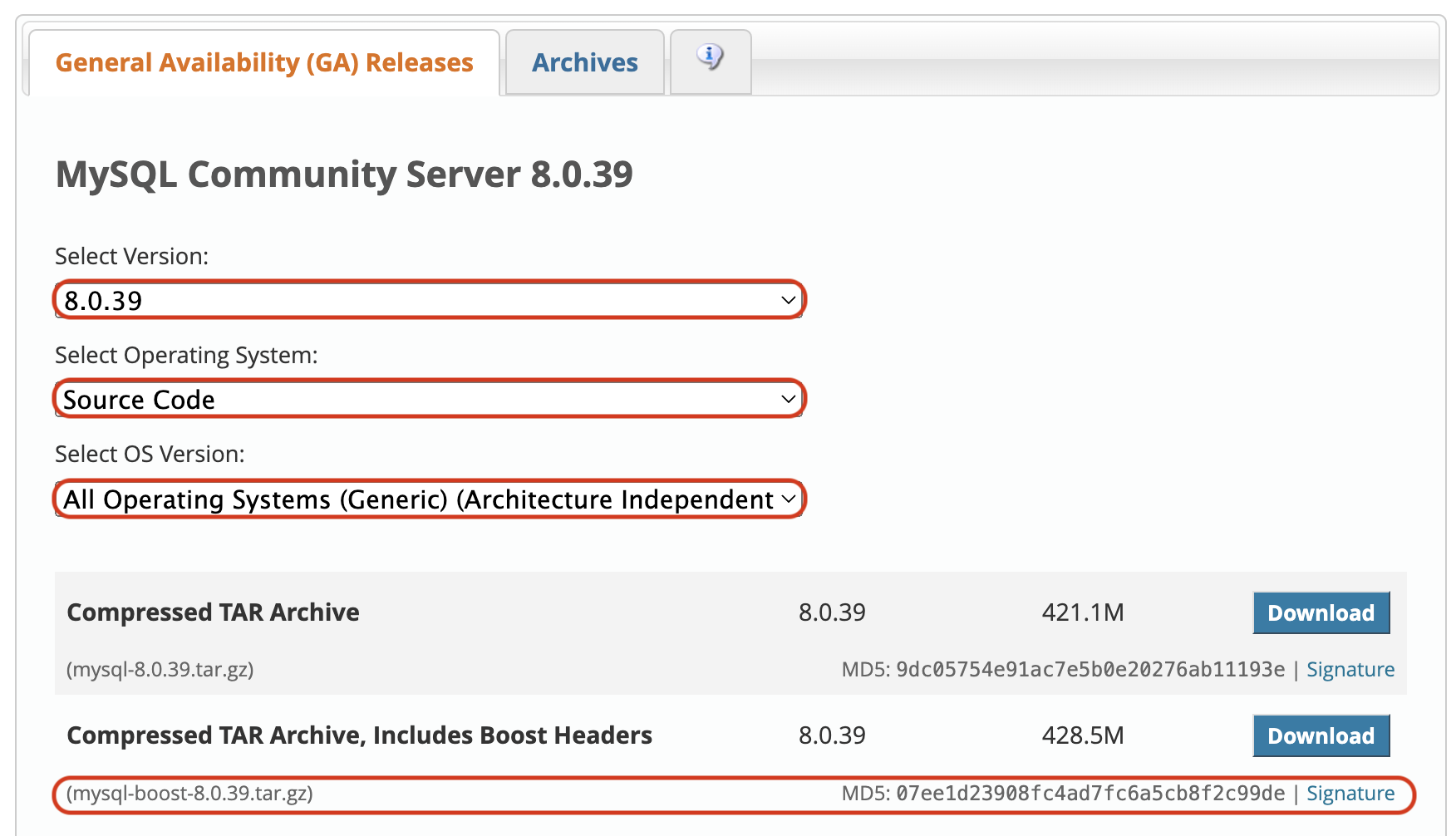Click the MySQL Community Server 8.0.39 heading
1456x836 pixels.
pyautogui.click(x=344, y=175)
